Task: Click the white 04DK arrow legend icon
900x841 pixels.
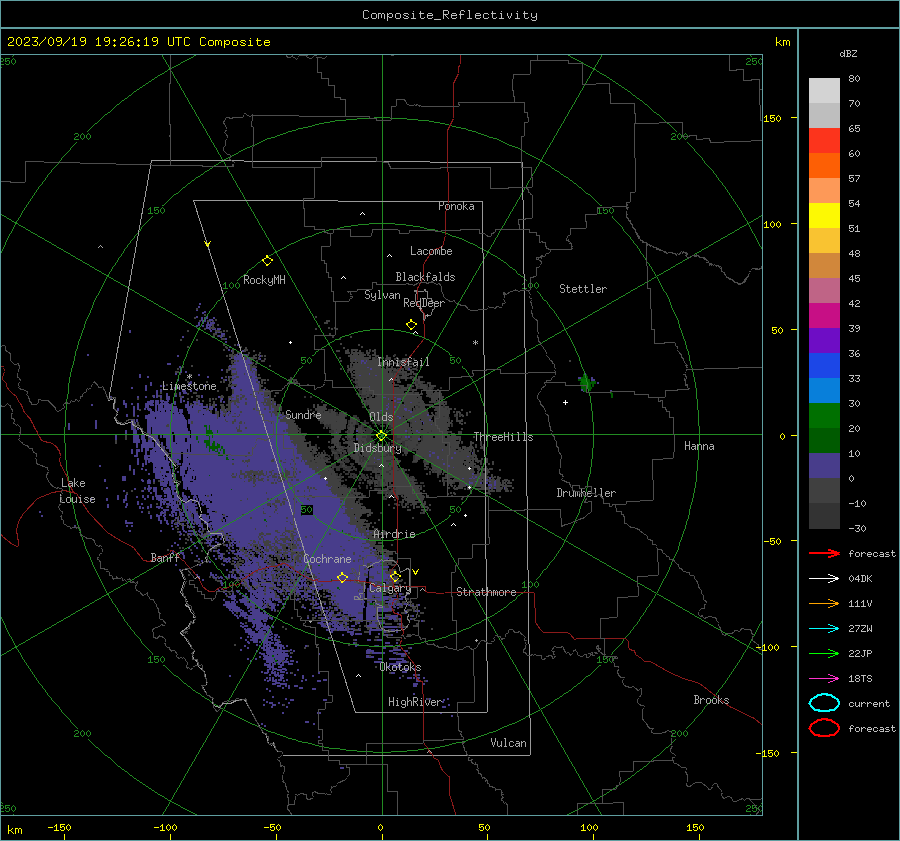Action: pyautogui.click(x=825, y=579)
